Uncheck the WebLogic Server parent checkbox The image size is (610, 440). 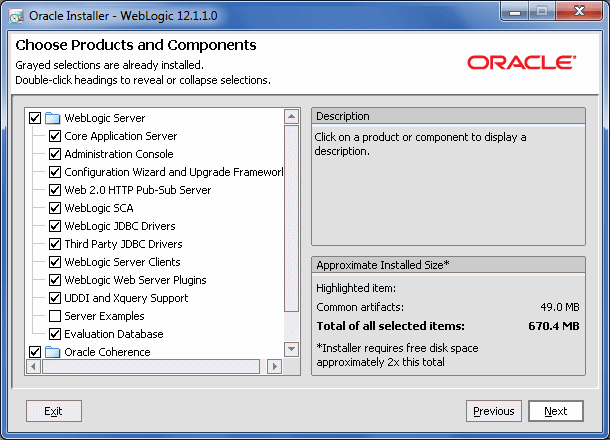[x=35, y=118]
